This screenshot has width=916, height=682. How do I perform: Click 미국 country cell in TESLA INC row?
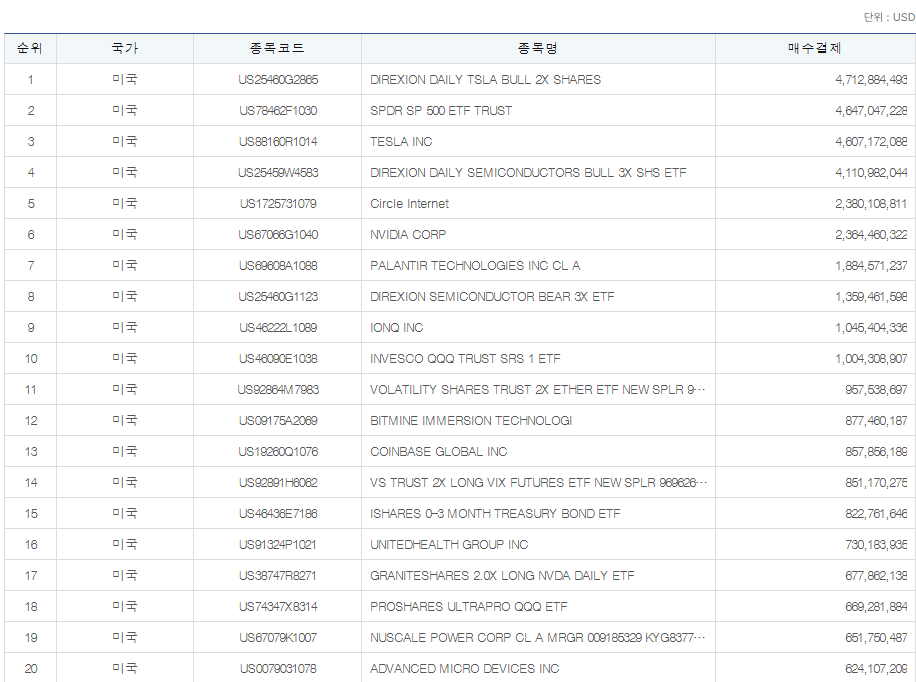click(x=125, y=141)
